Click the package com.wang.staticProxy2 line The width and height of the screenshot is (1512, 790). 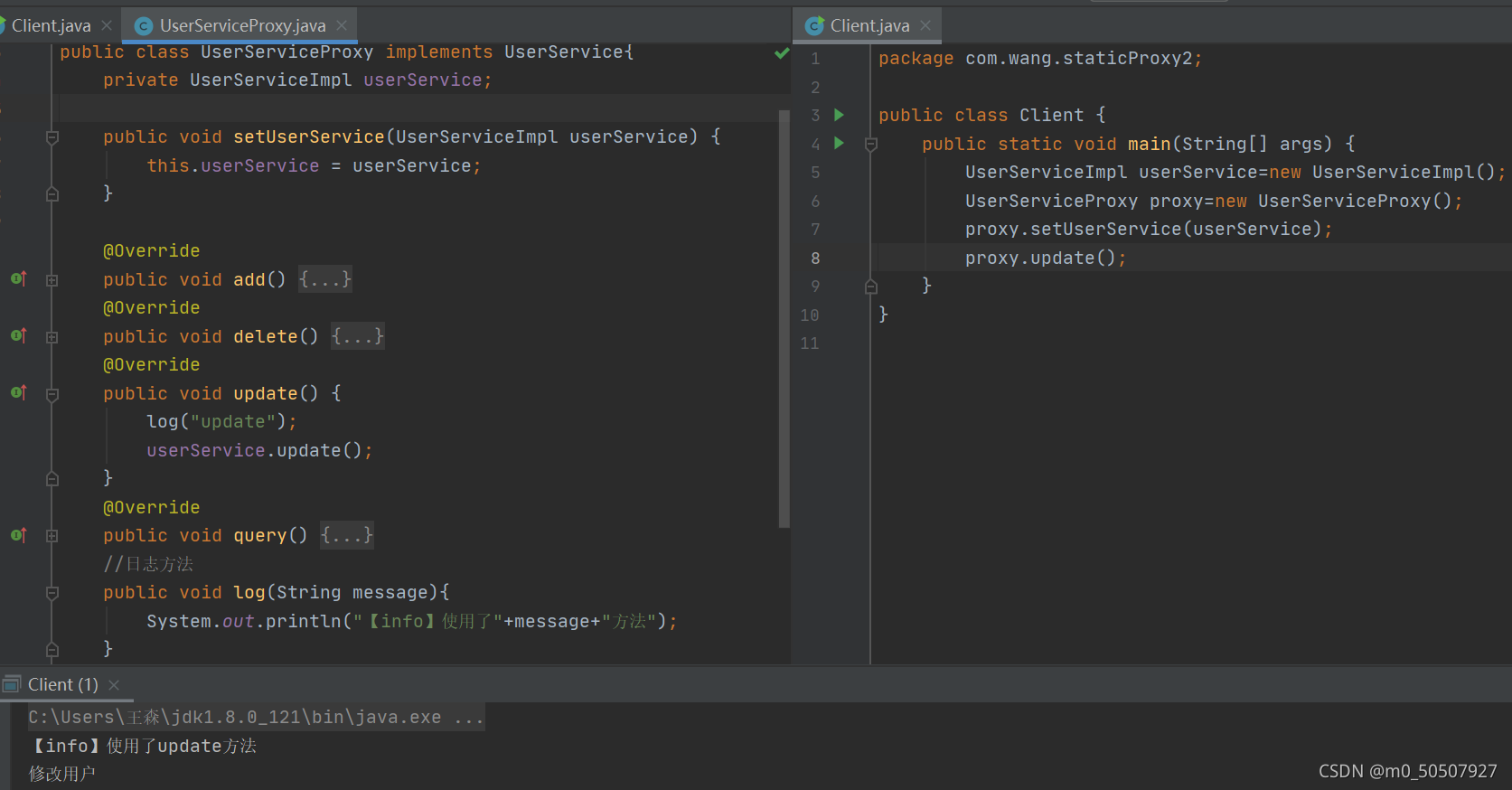(x=1040, y=58)
